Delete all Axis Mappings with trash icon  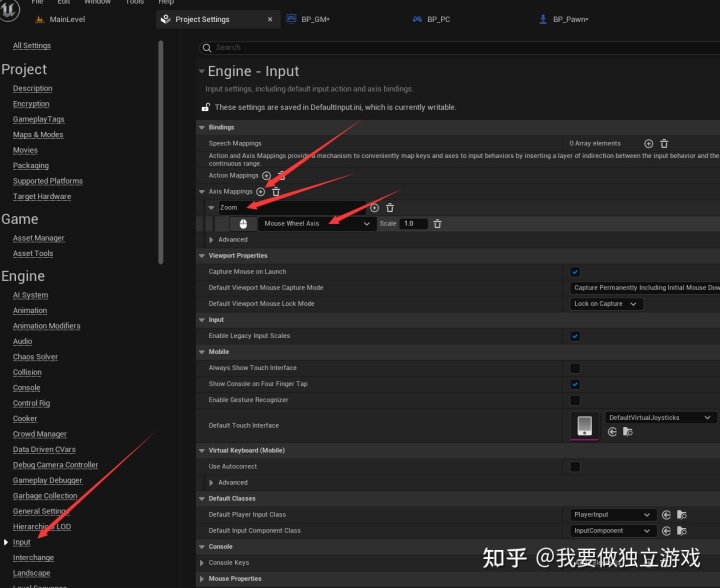(276, 191)
